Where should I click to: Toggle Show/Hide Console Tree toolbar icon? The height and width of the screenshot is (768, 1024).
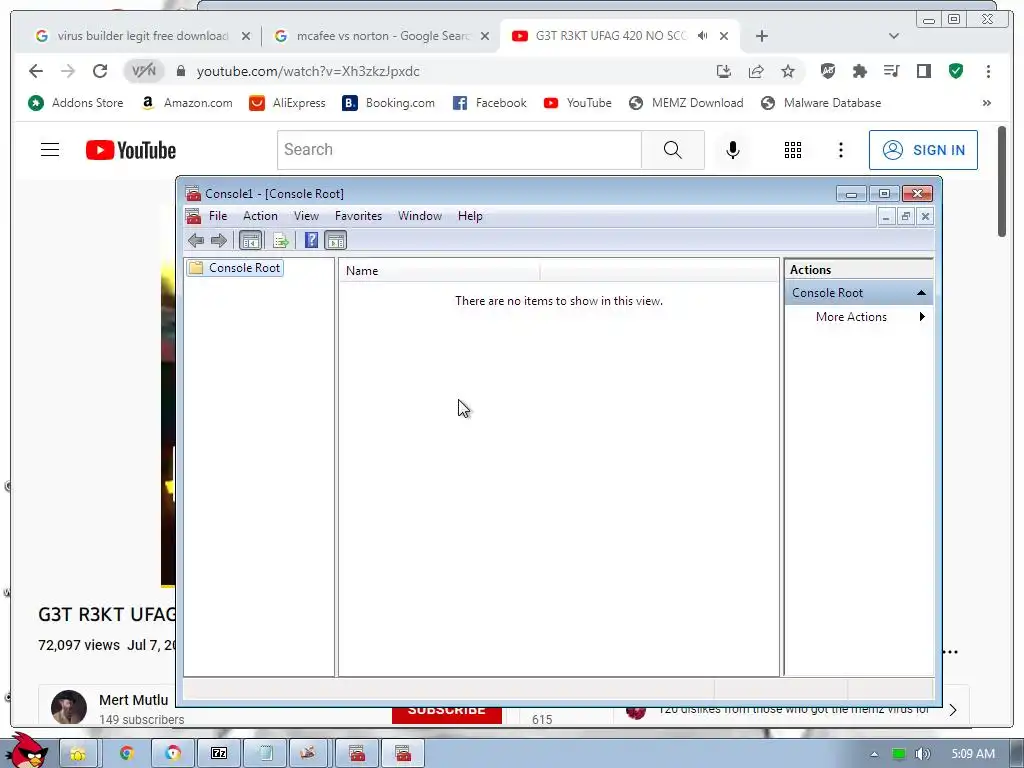251,240
